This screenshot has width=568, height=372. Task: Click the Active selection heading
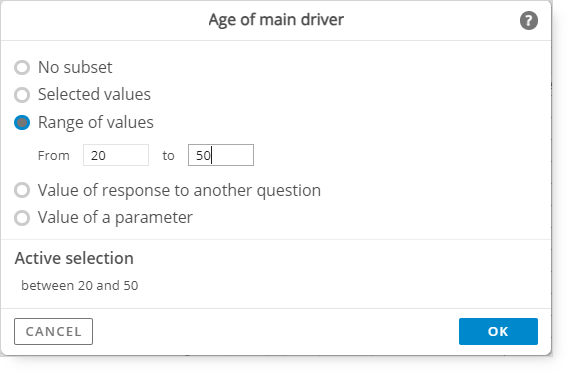tap(74, 258)
